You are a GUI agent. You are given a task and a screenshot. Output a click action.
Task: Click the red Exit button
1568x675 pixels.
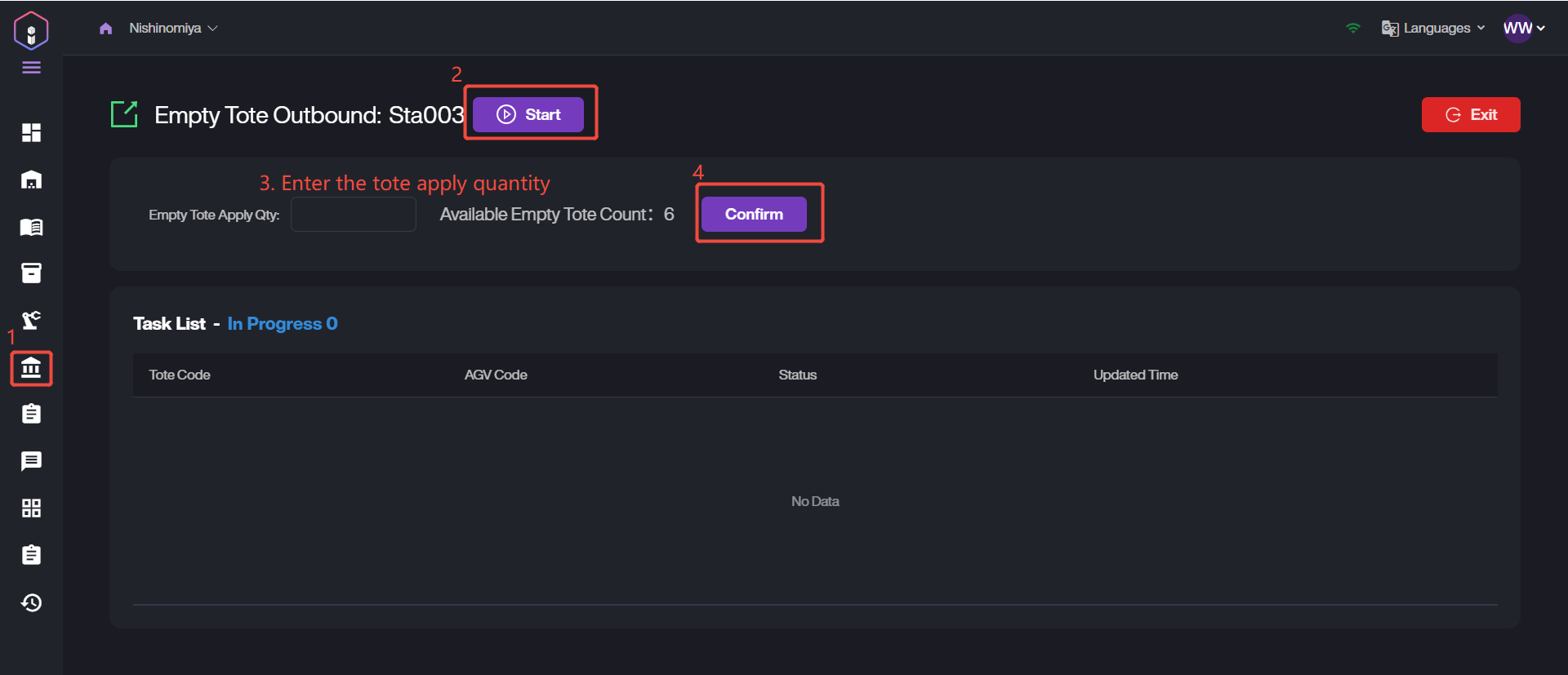[x=1470, y=115]
